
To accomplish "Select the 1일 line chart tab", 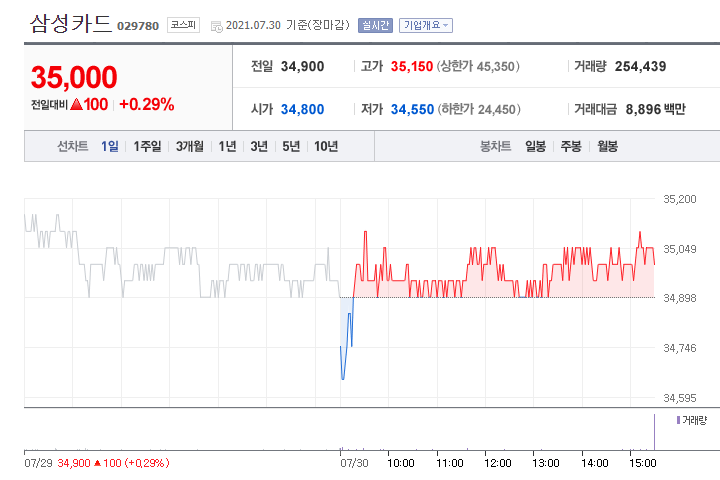I will (x=110, y=146).
